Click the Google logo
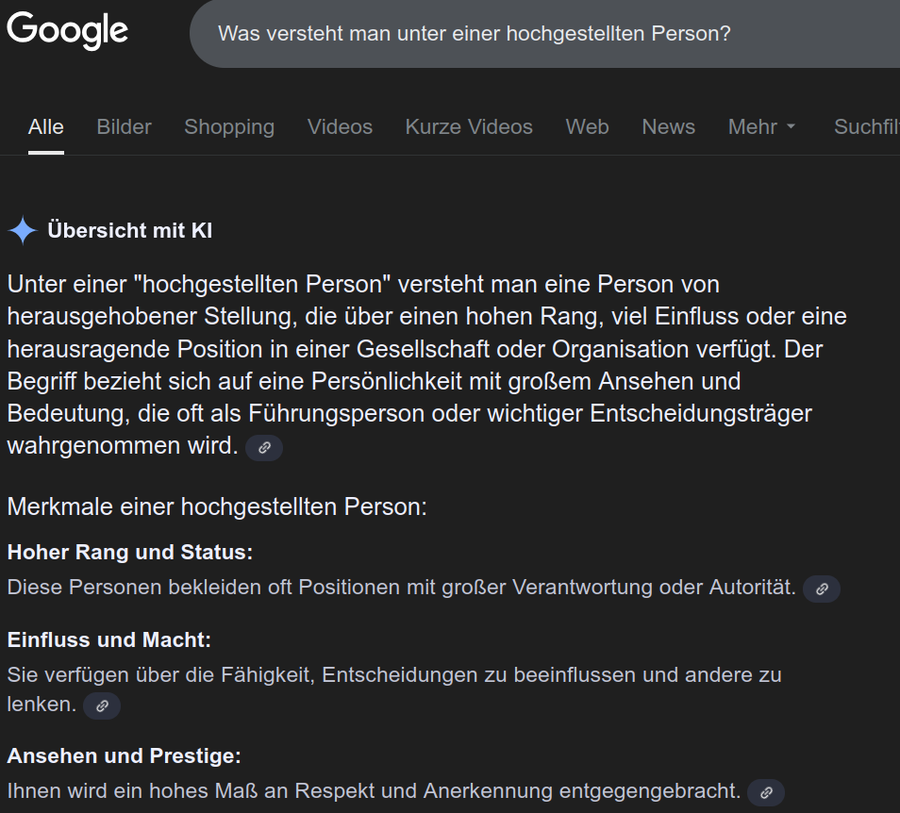 (x=67, y=30)
